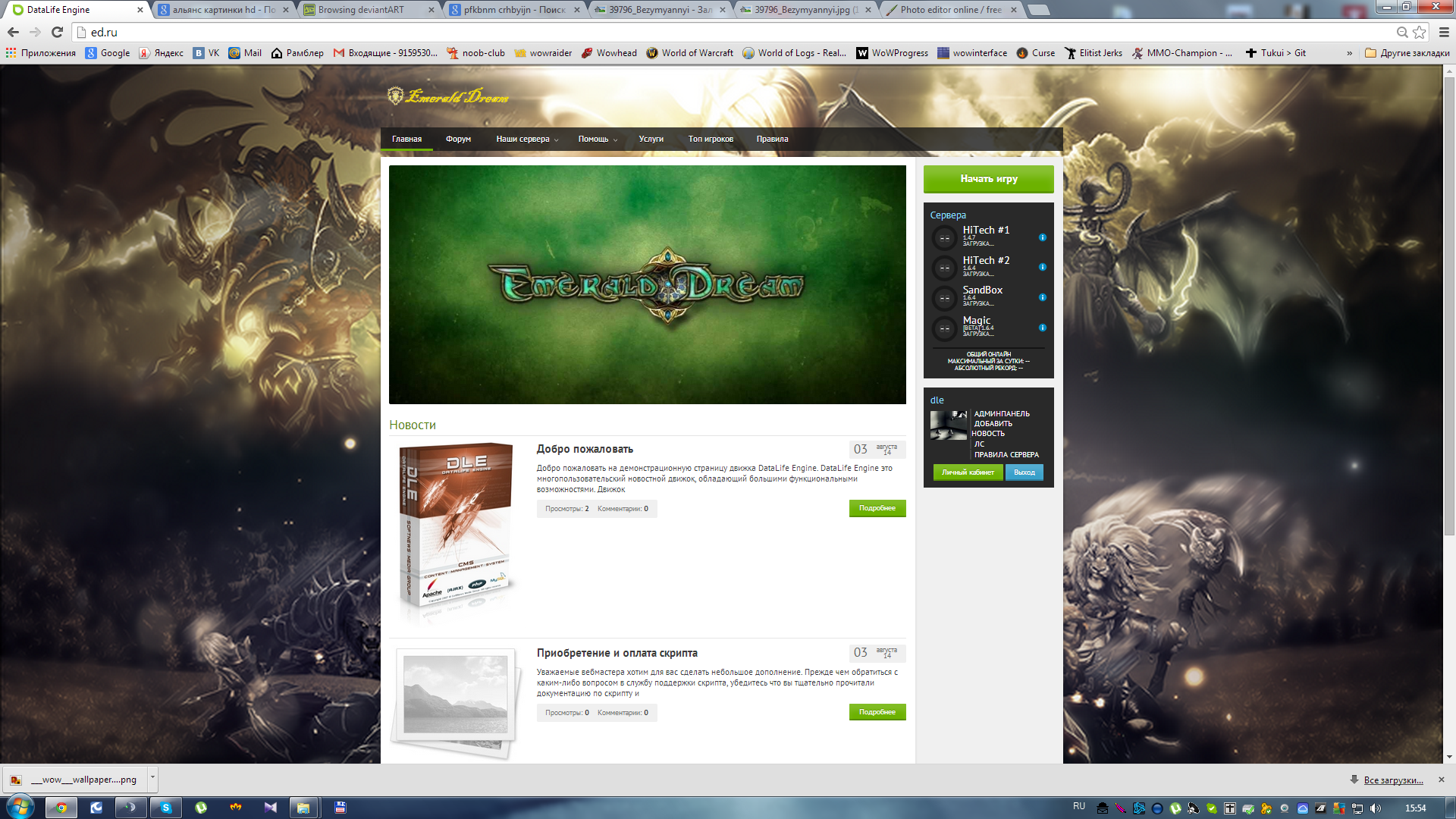Open the Другие закладки bookmarks folder
Image resolution: width=1456 pixels, height=819 pixels.
coord(1407,53)
